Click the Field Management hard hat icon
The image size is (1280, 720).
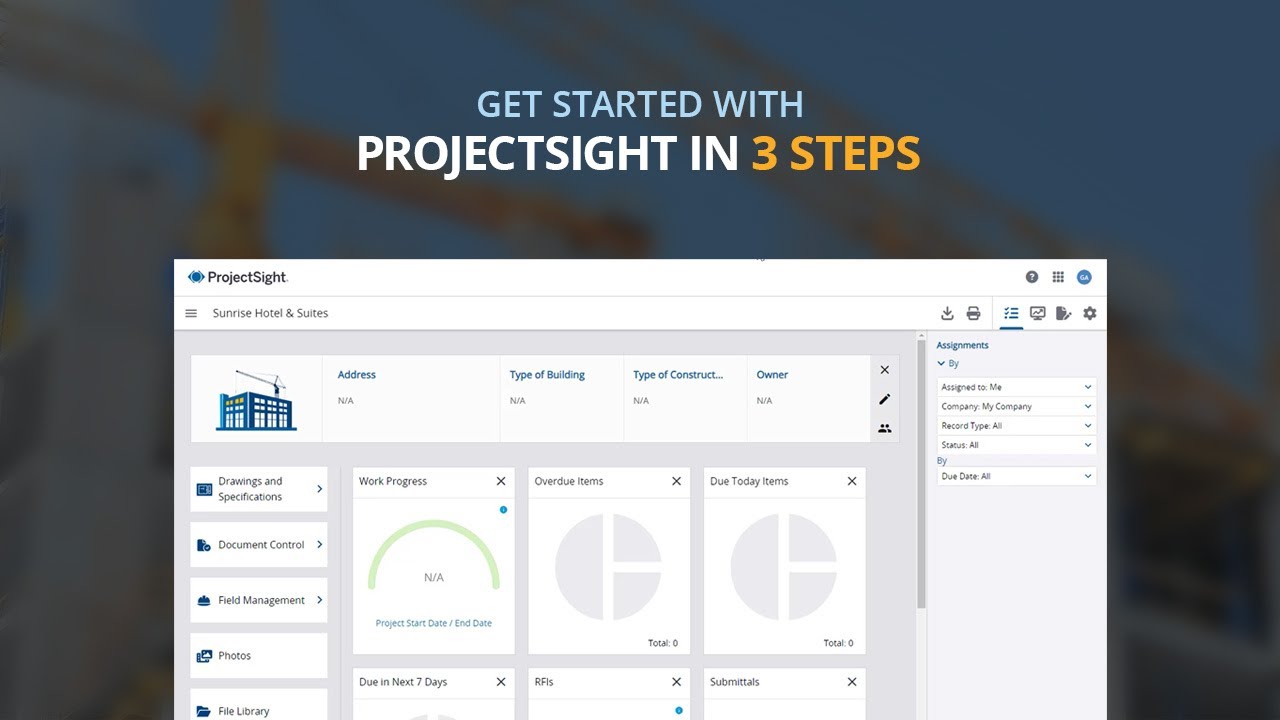[x=204, y=600]
